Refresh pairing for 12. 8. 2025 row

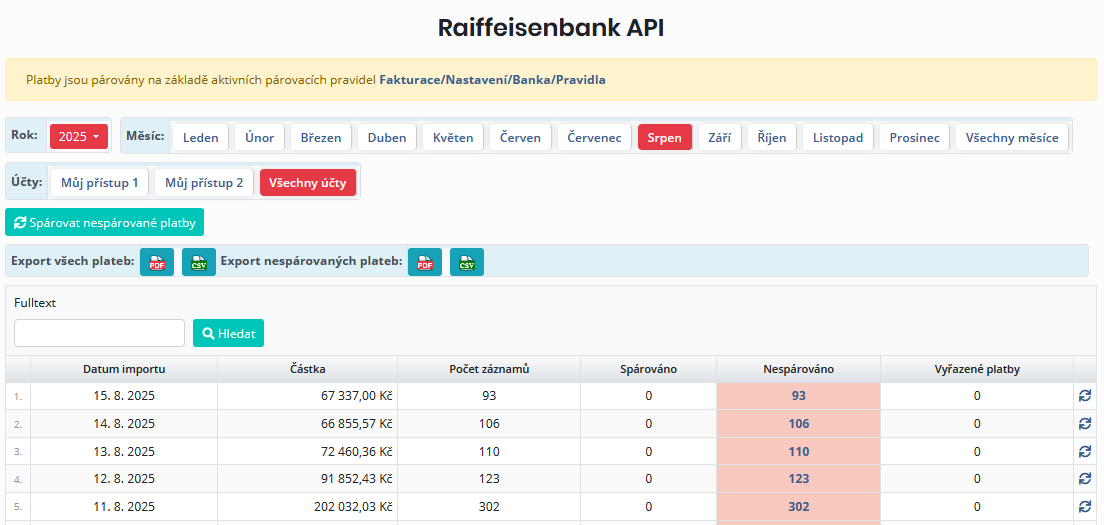pyautogui.click(x=1085, y=479)
